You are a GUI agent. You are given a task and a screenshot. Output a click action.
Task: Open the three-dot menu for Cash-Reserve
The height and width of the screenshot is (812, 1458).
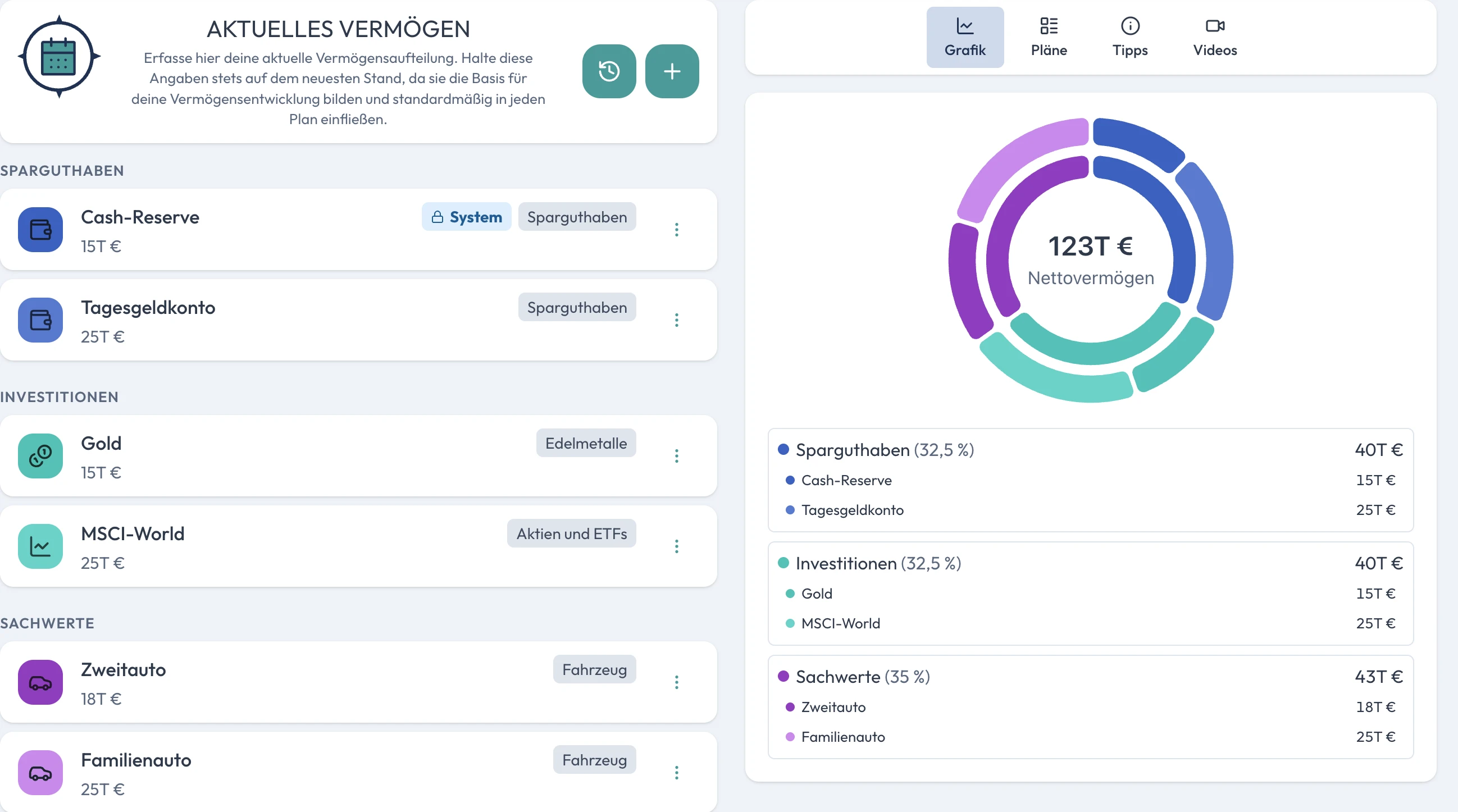click(676, 230)
